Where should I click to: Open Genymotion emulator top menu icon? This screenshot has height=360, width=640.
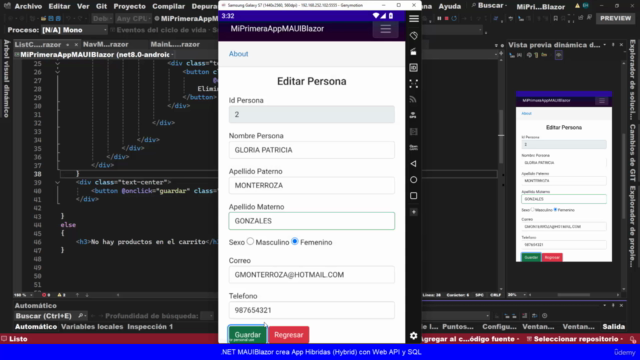pos(413,19)
